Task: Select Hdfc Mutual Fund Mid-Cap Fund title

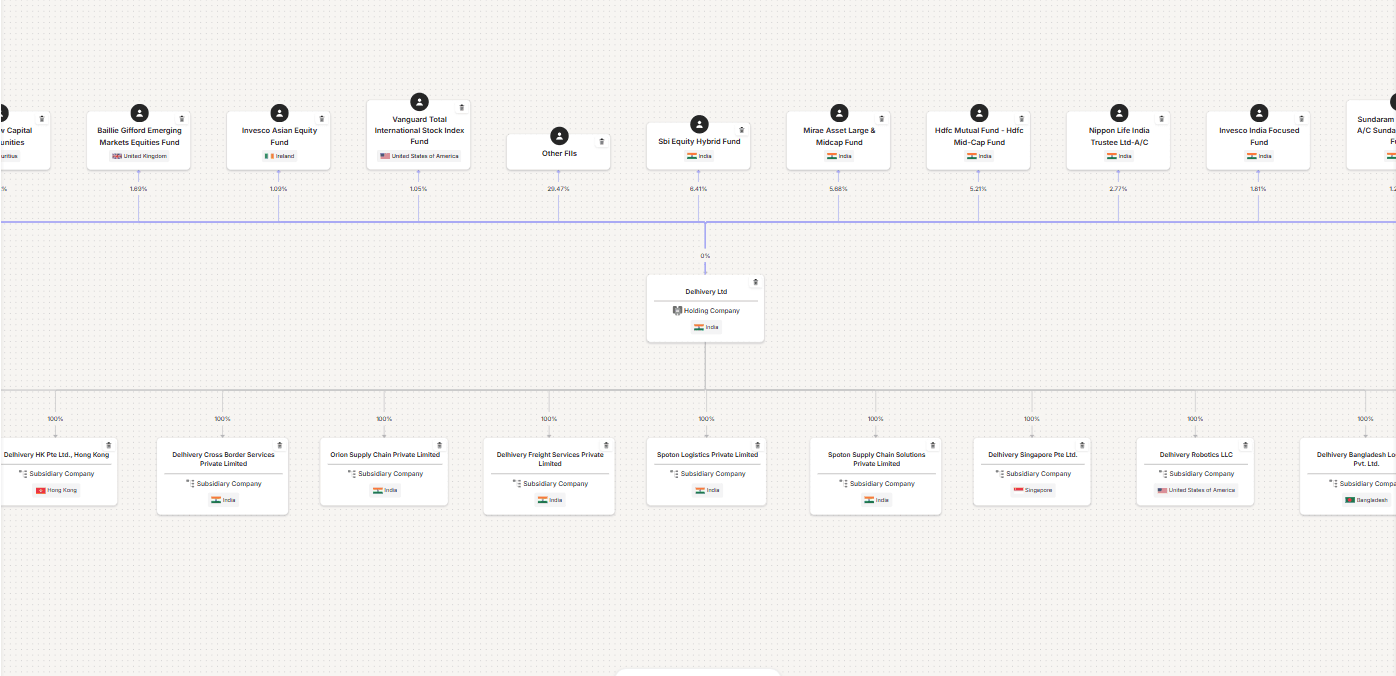Action: (x=979, y=136)
